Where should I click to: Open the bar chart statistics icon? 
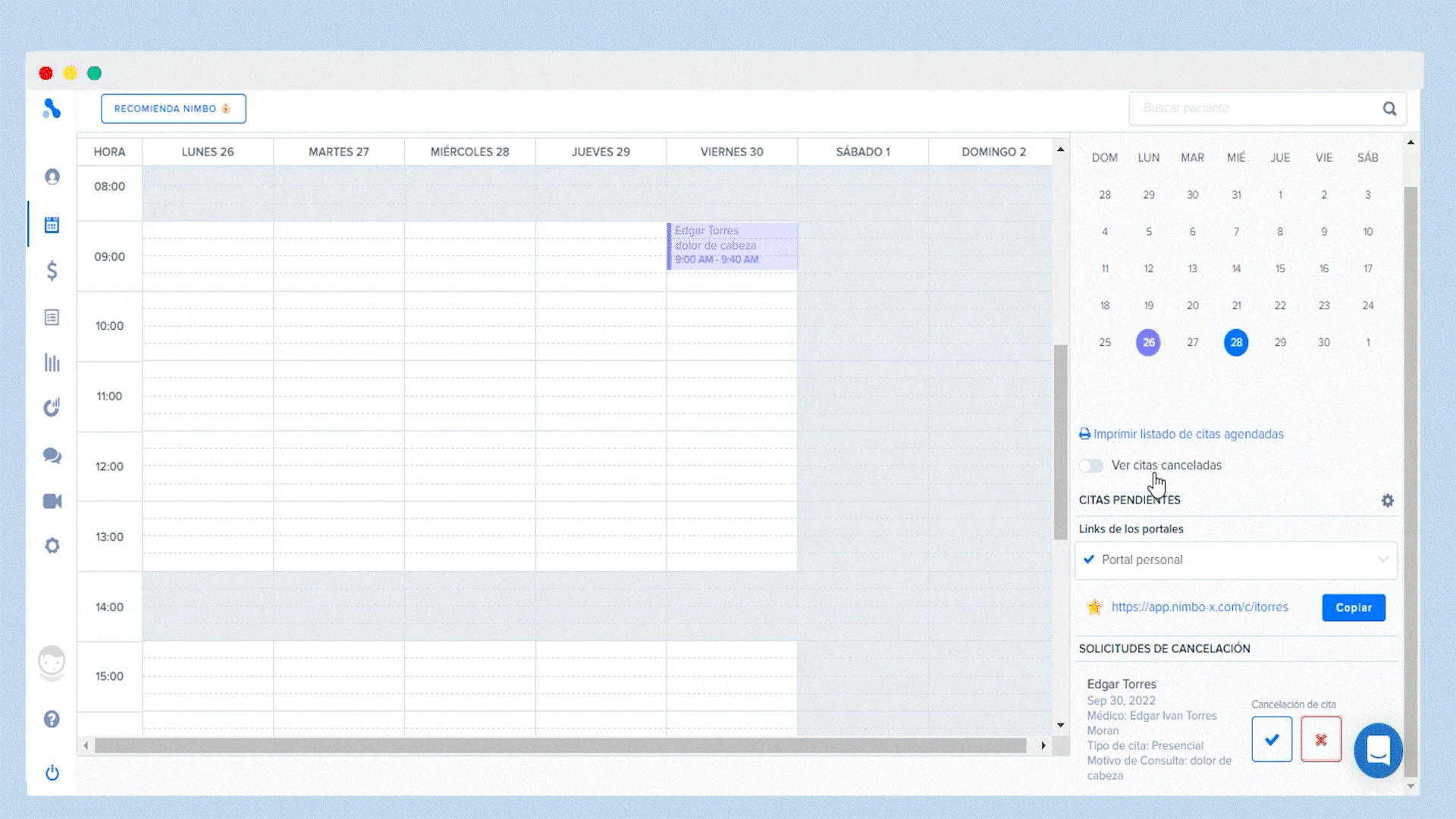(52, 362)
